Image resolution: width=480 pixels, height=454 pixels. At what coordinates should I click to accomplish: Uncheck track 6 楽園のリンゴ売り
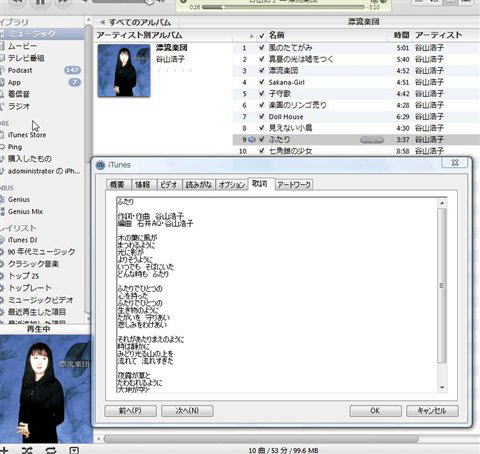pos(262,105)
